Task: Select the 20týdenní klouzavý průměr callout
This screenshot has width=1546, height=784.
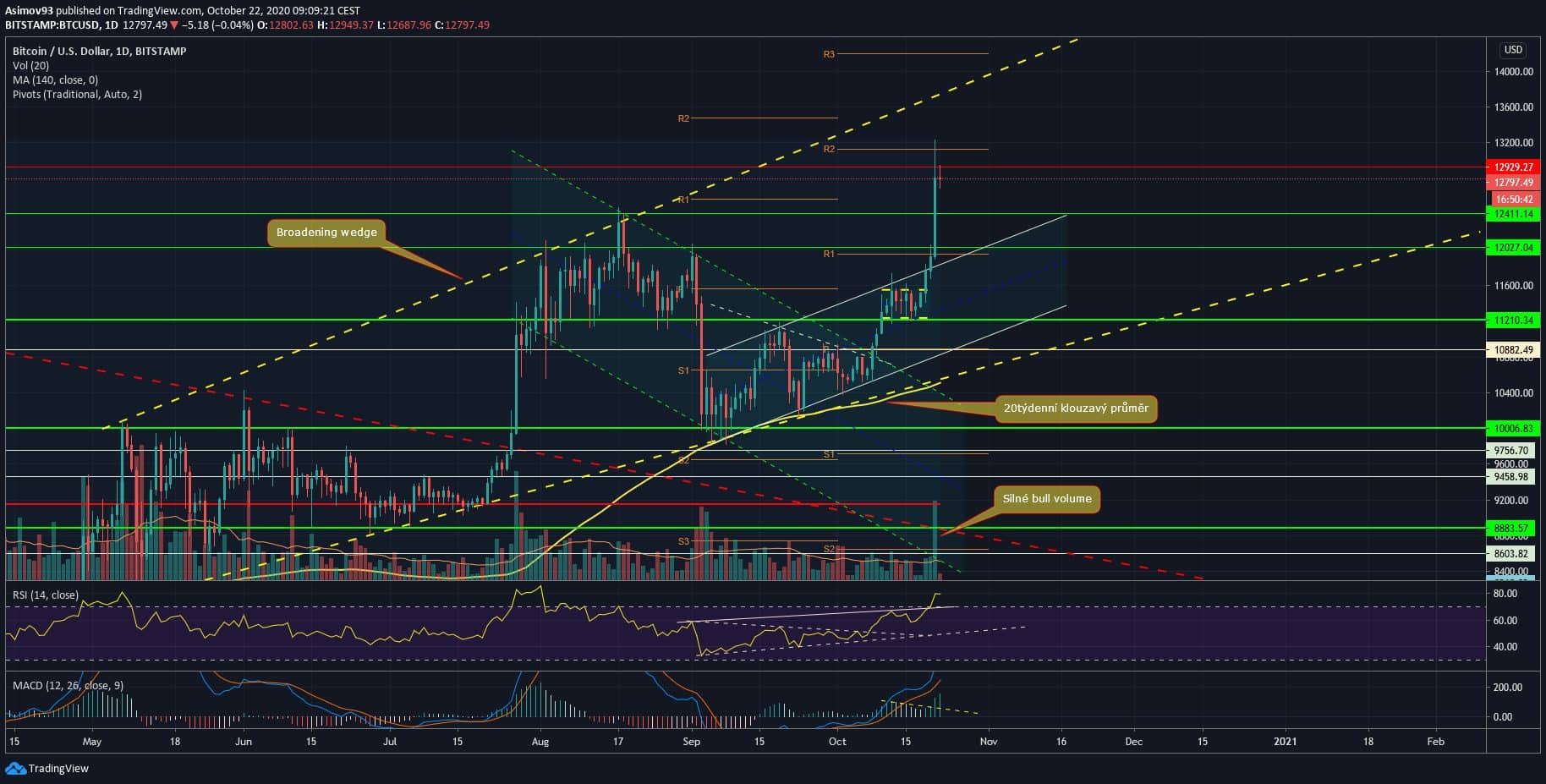Action: pyautogui.click(x=1075, y=408)
